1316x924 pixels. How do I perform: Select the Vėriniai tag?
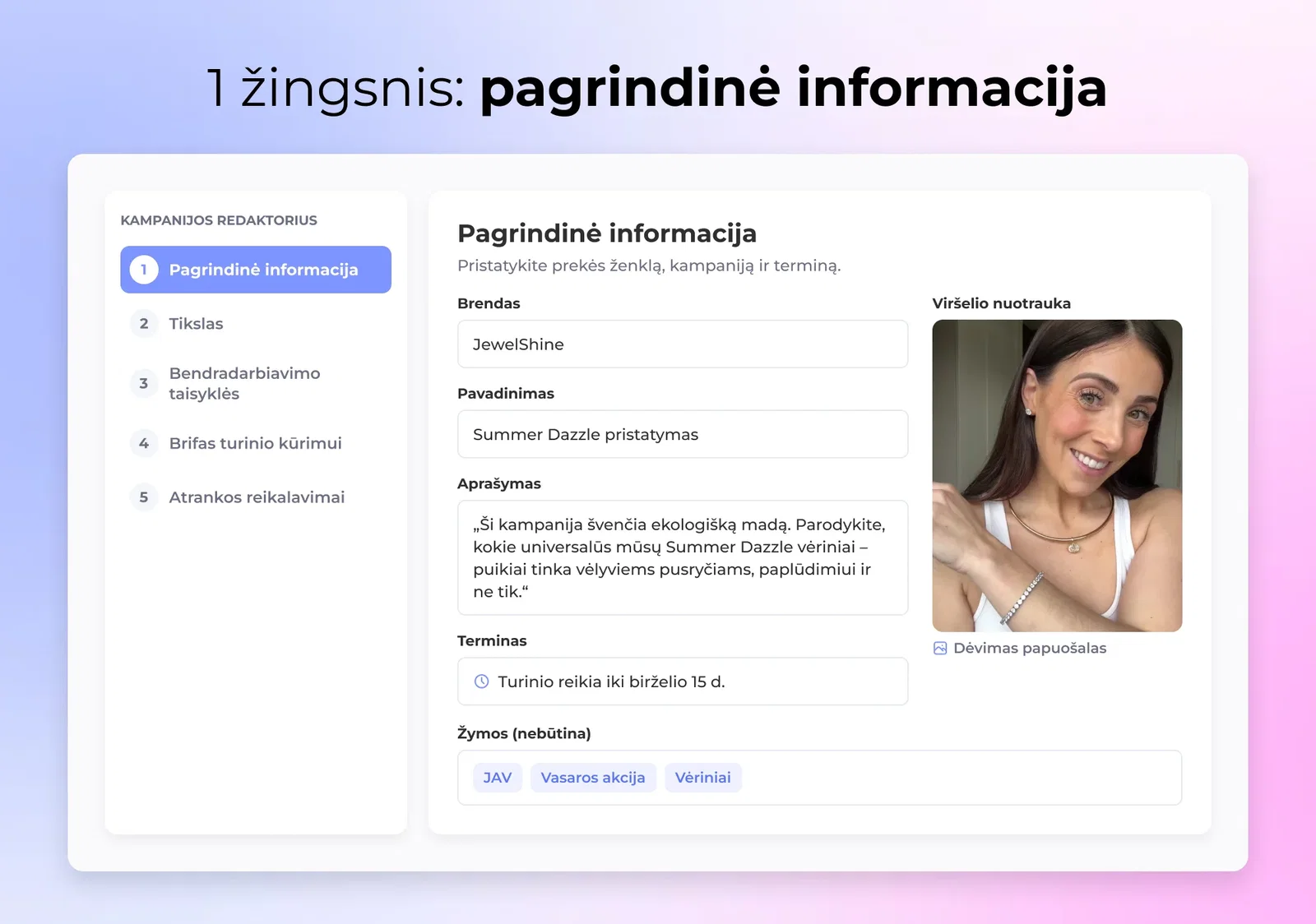[703, 778]
